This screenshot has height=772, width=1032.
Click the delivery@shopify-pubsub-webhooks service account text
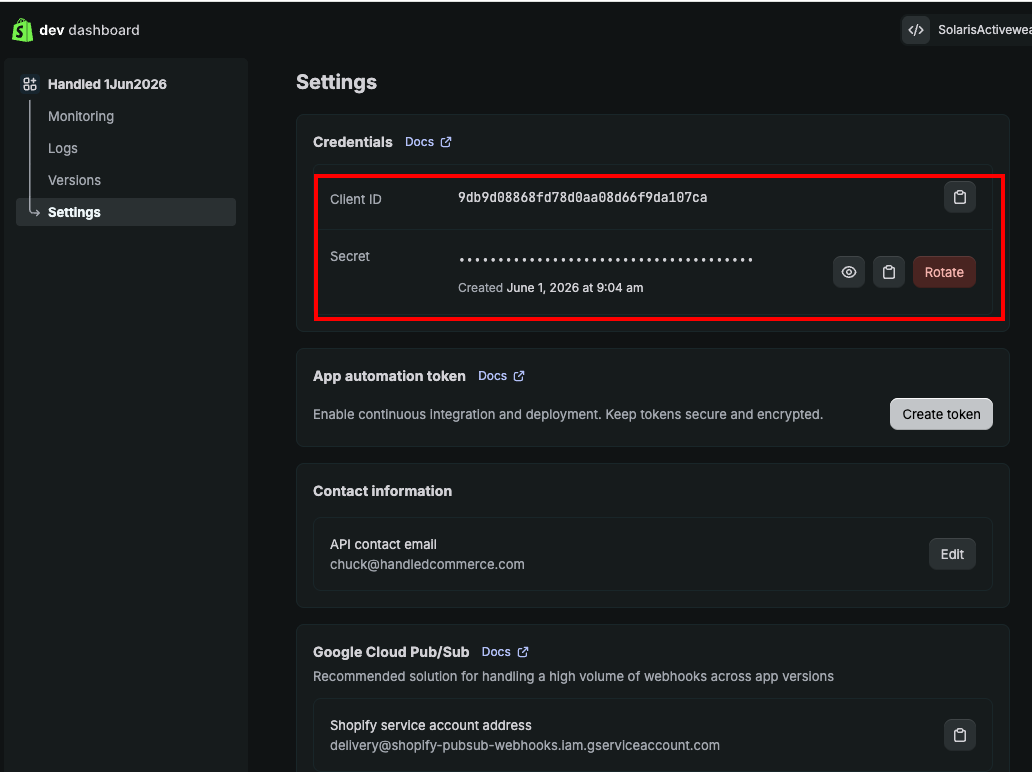(525, 746)
